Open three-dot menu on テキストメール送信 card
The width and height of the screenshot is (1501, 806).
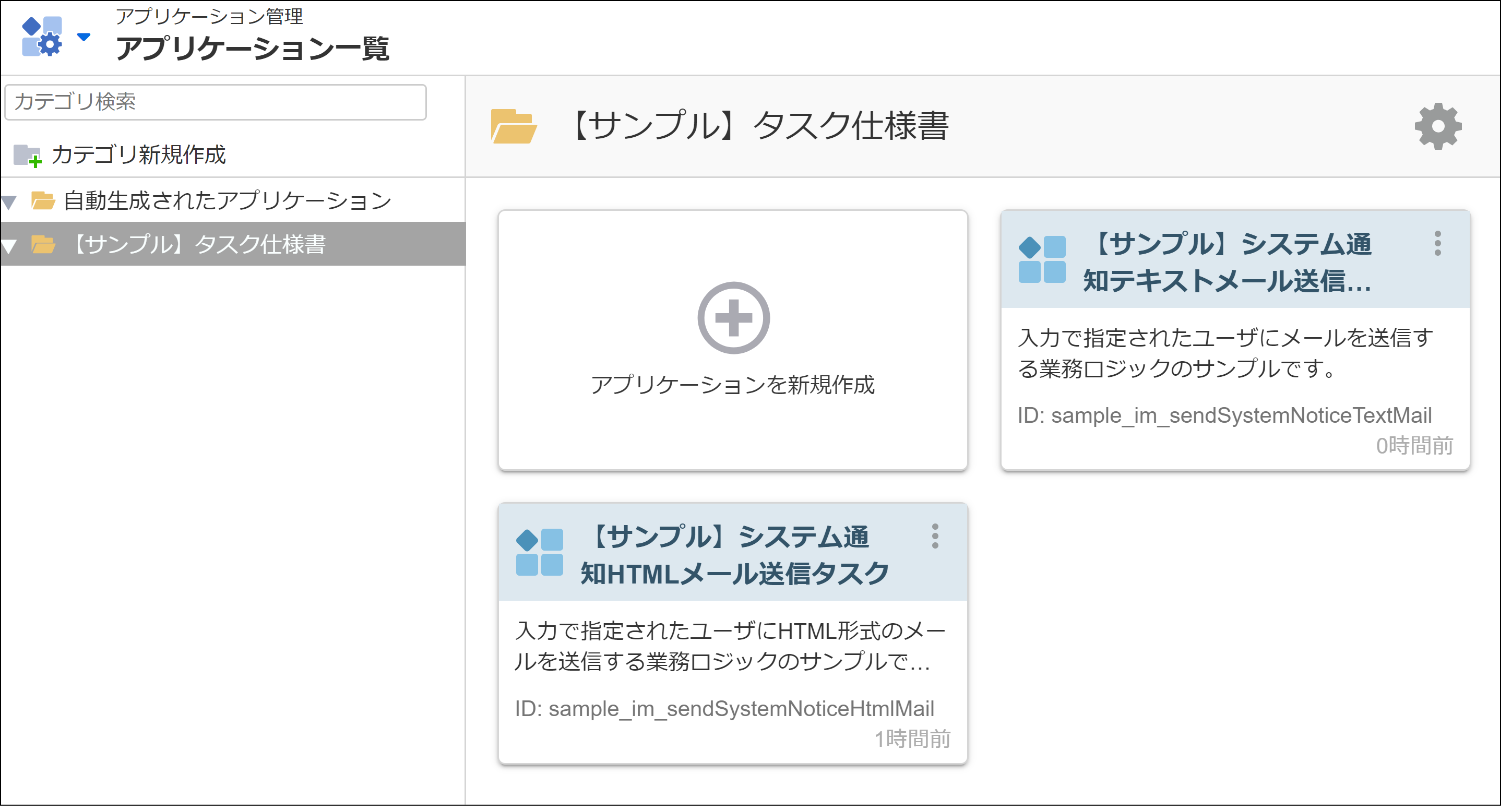(x=1438, y=244)
